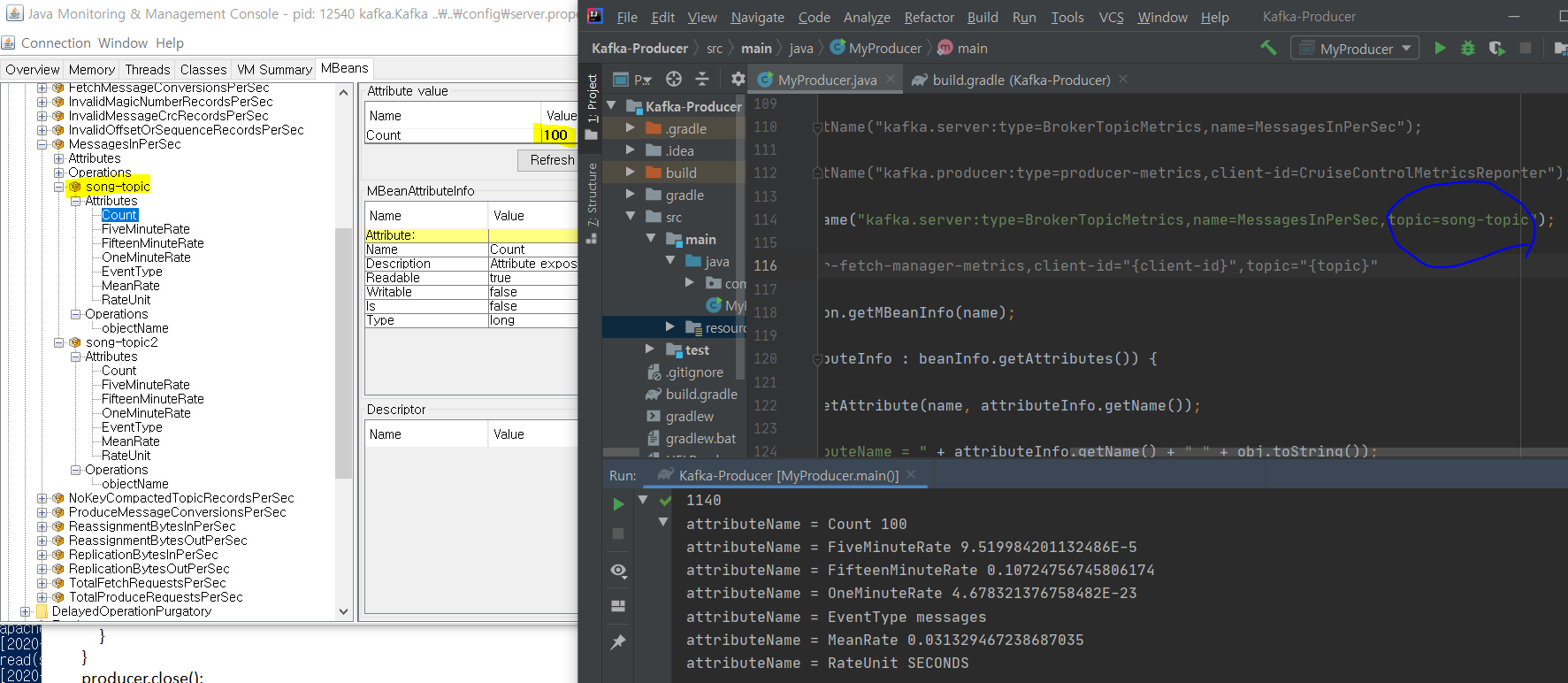This screenshot has width=1568, height=683.
Task: Rerun program in Run panel
Action: click(618, 504)
